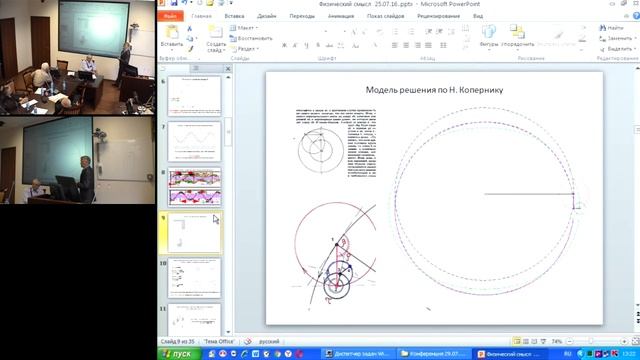The height and width of the screenshot is (360, 640).
Task: Open the change case (Aa) dropdown
Action: coord(356,45)
